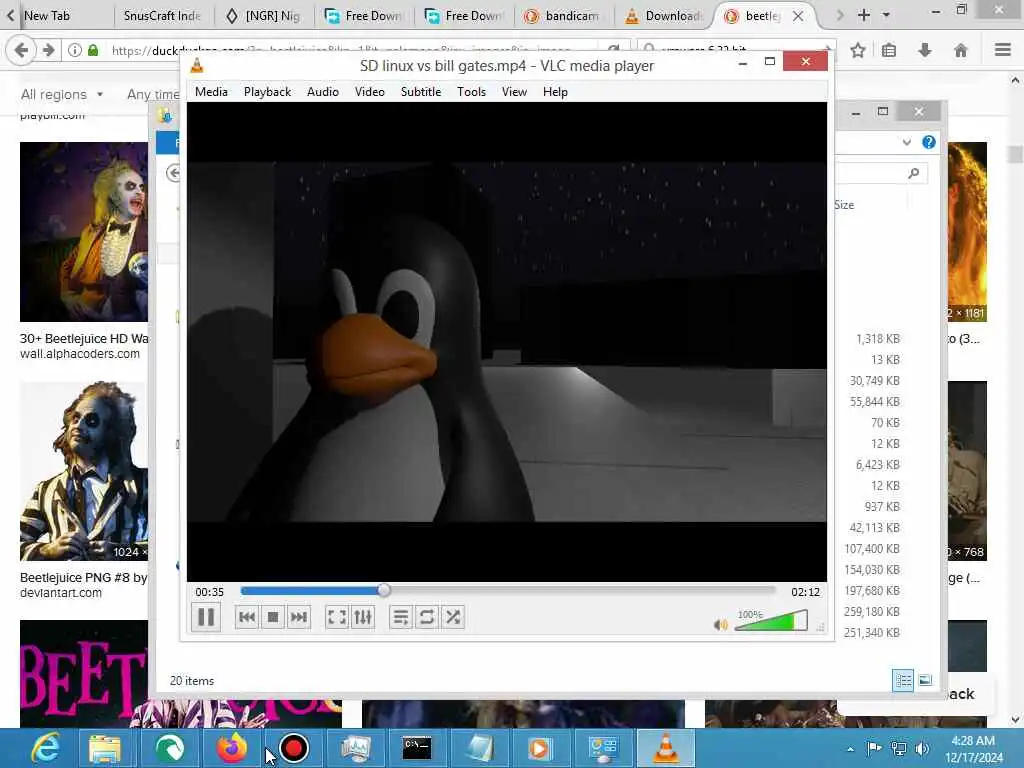This screenshot has height=768, width=1024.
Task: Click the File Explorer search magnifier
Action: tap(914, 173)
